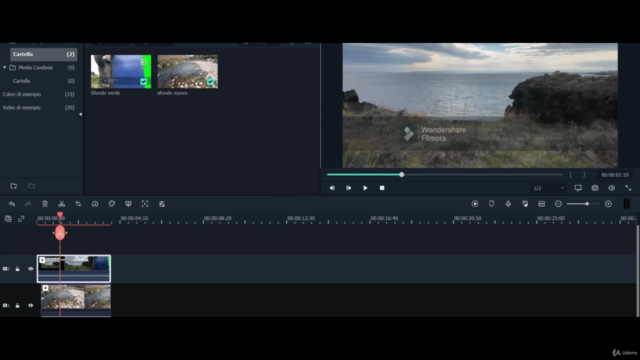Open the Speed control tool

95,204
